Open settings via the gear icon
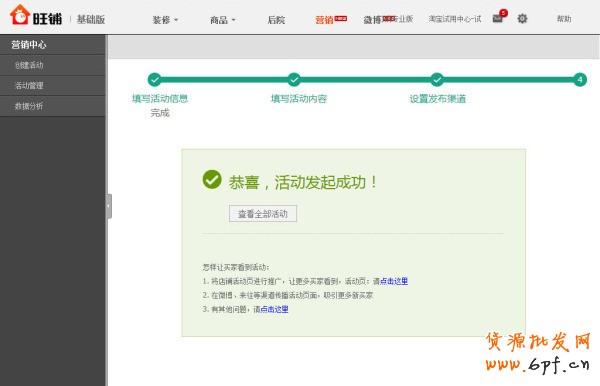The image size is (600, 386). point(522,18)
